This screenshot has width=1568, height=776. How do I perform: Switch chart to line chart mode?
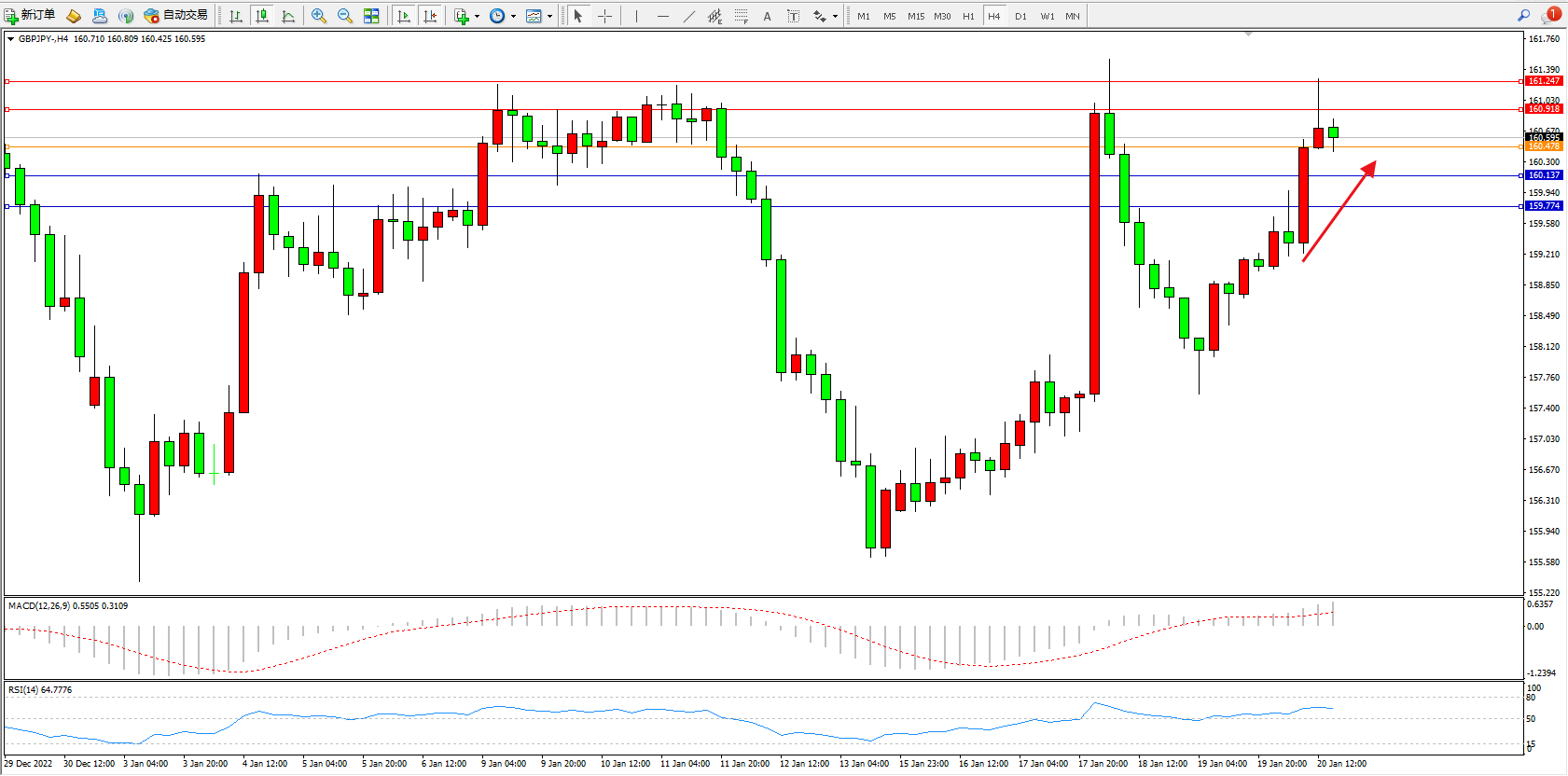coord(288,16)
